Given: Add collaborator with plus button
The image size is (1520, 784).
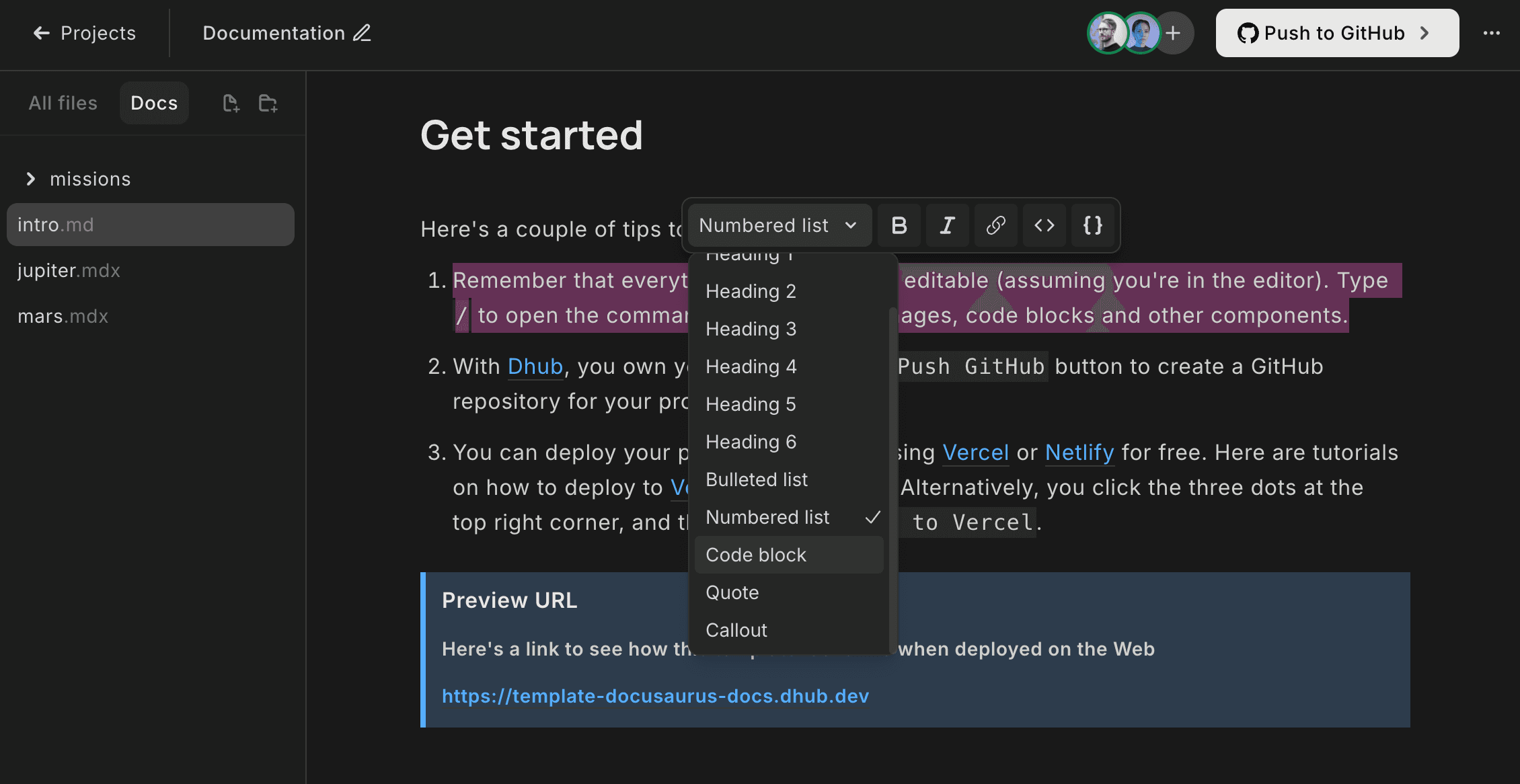Looking at the screenshot, I should pyautogui.click(x=1173, y=33).
